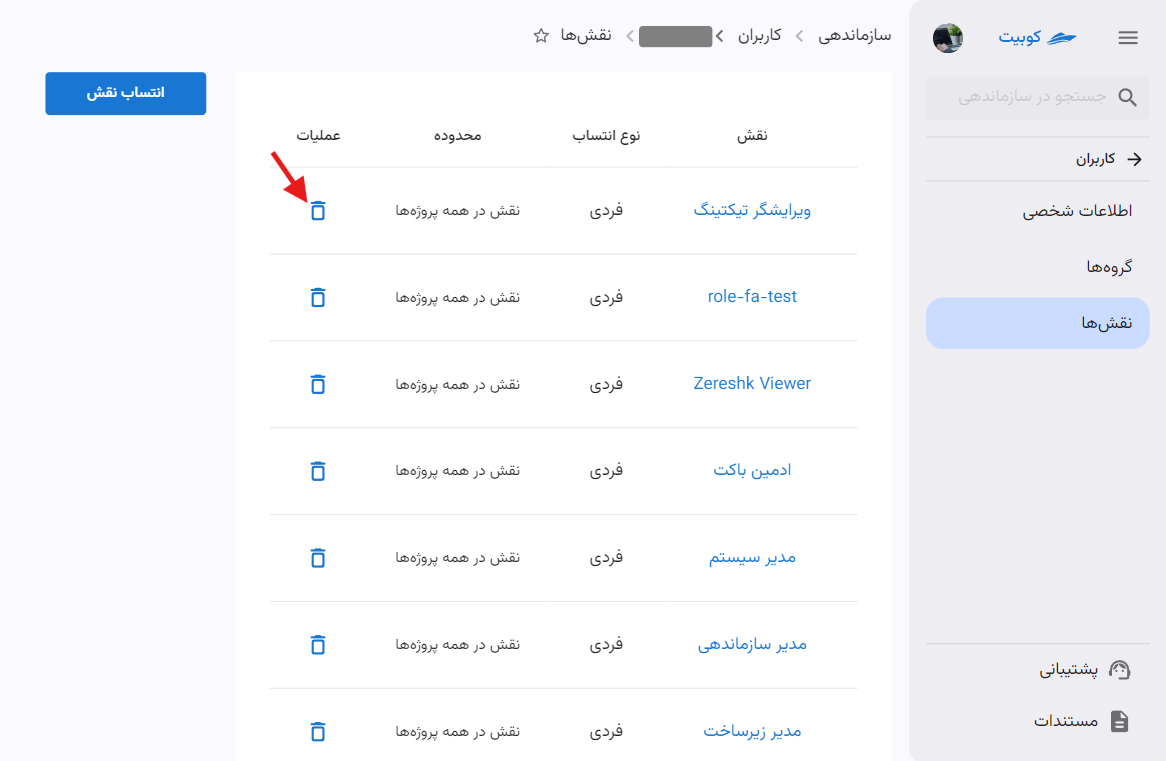Delete the مدیر زیرساخت role assignment
Image resolution: width=1166 pixels, height=761 pixels.
pos(318,731)
